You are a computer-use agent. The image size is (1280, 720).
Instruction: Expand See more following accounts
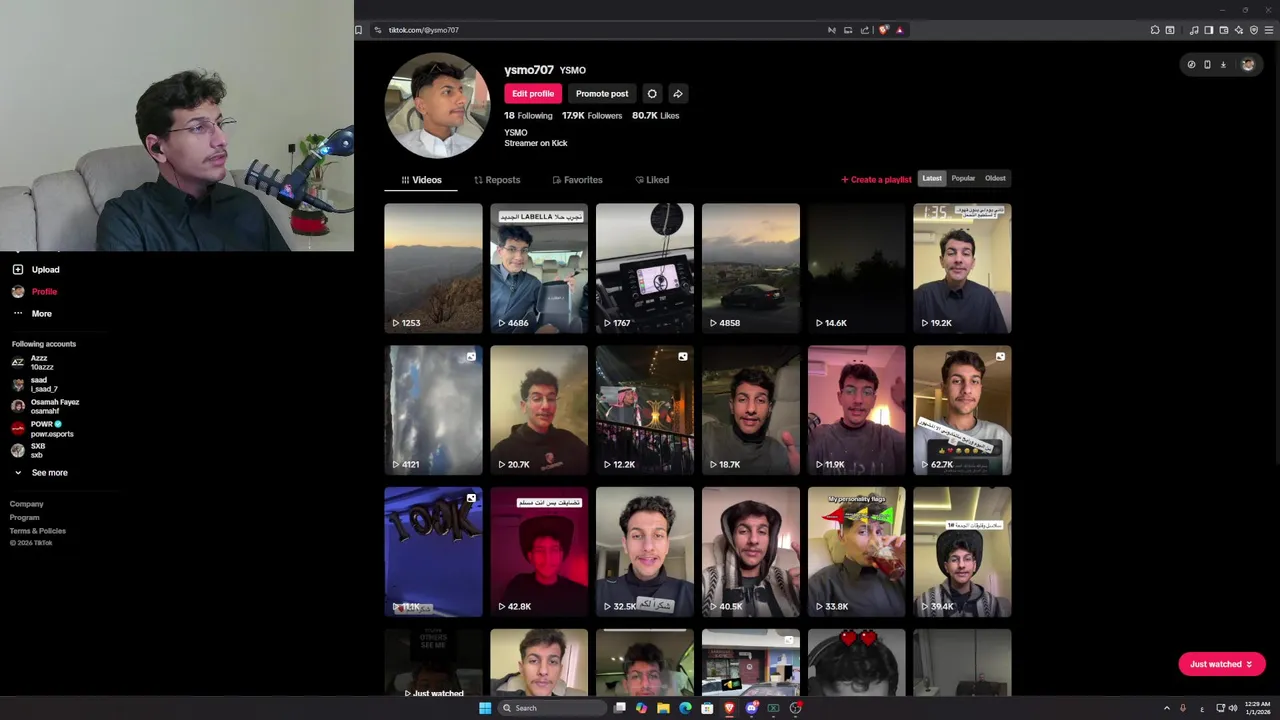click(40, 472)
